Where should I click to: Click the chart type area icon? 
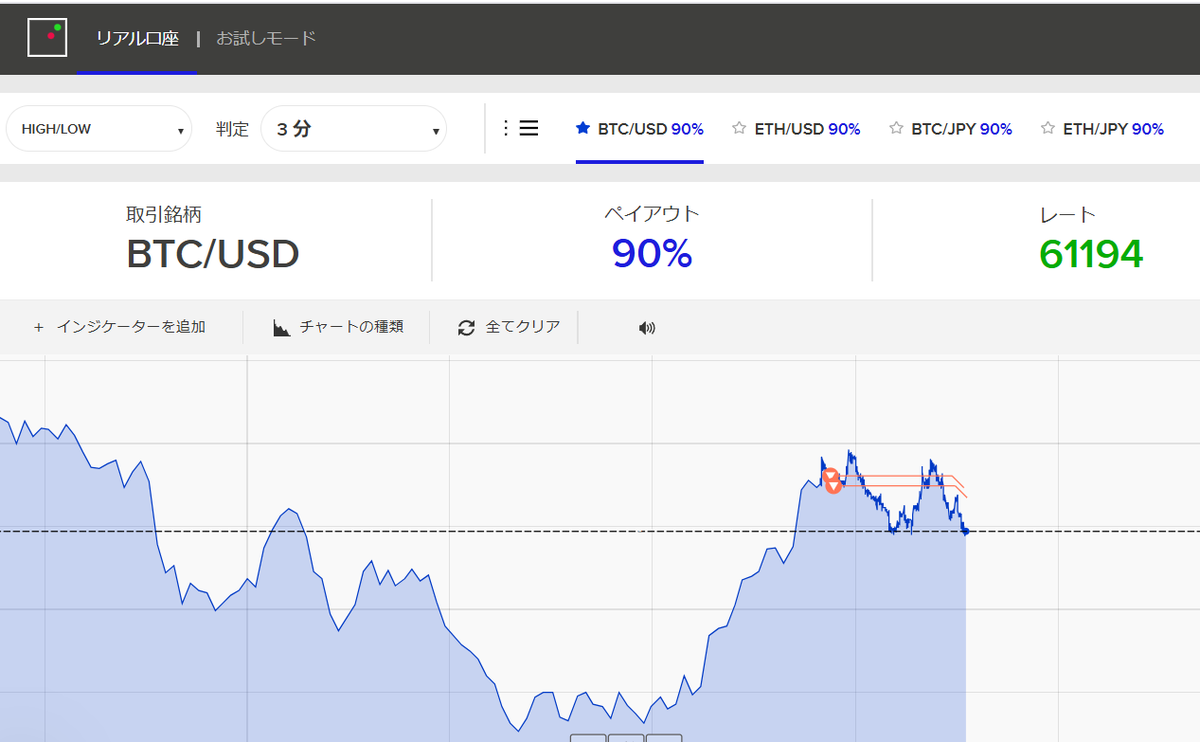(x=282, y=328)
